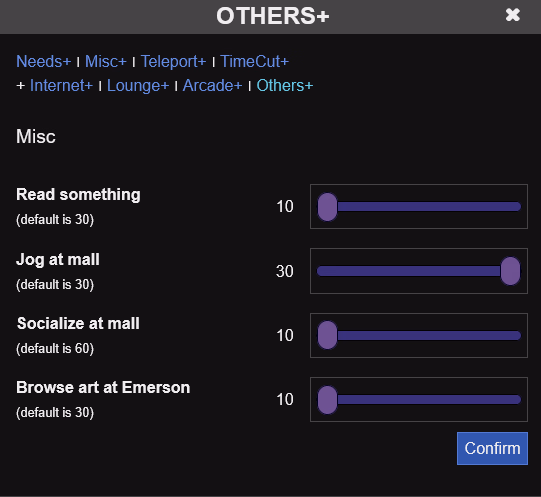Click the right end of Socialize slider track

[x=518, y=335]
